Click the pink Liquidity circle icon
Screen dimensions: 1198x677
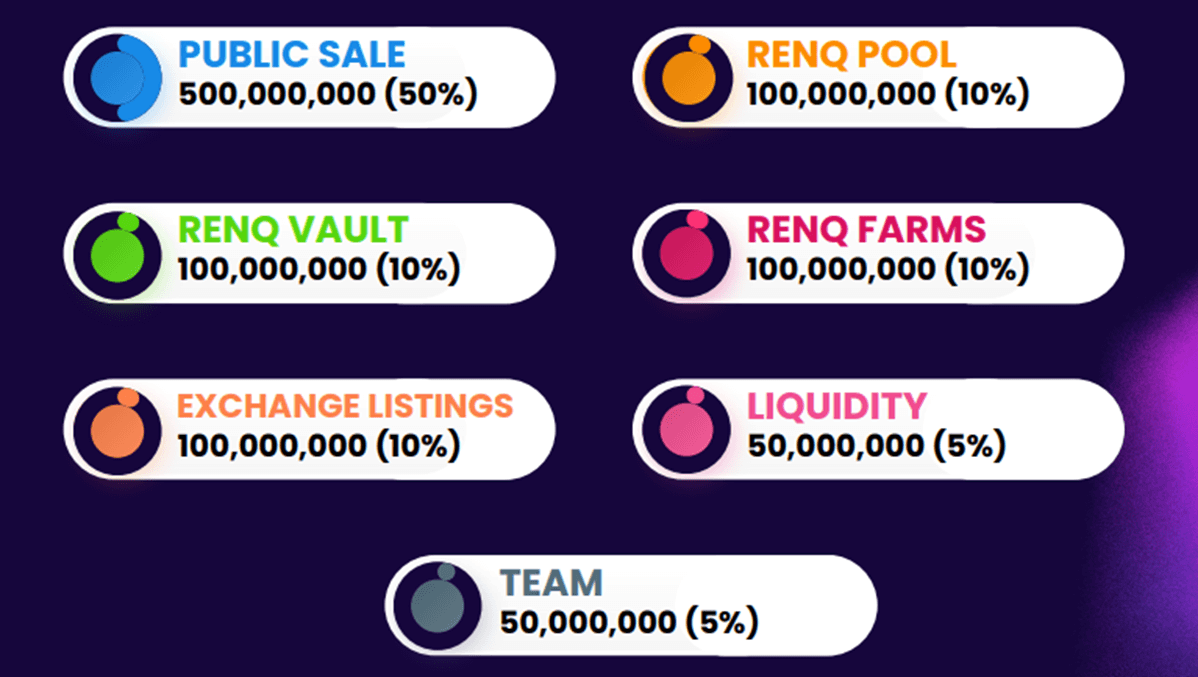point(688,430)
